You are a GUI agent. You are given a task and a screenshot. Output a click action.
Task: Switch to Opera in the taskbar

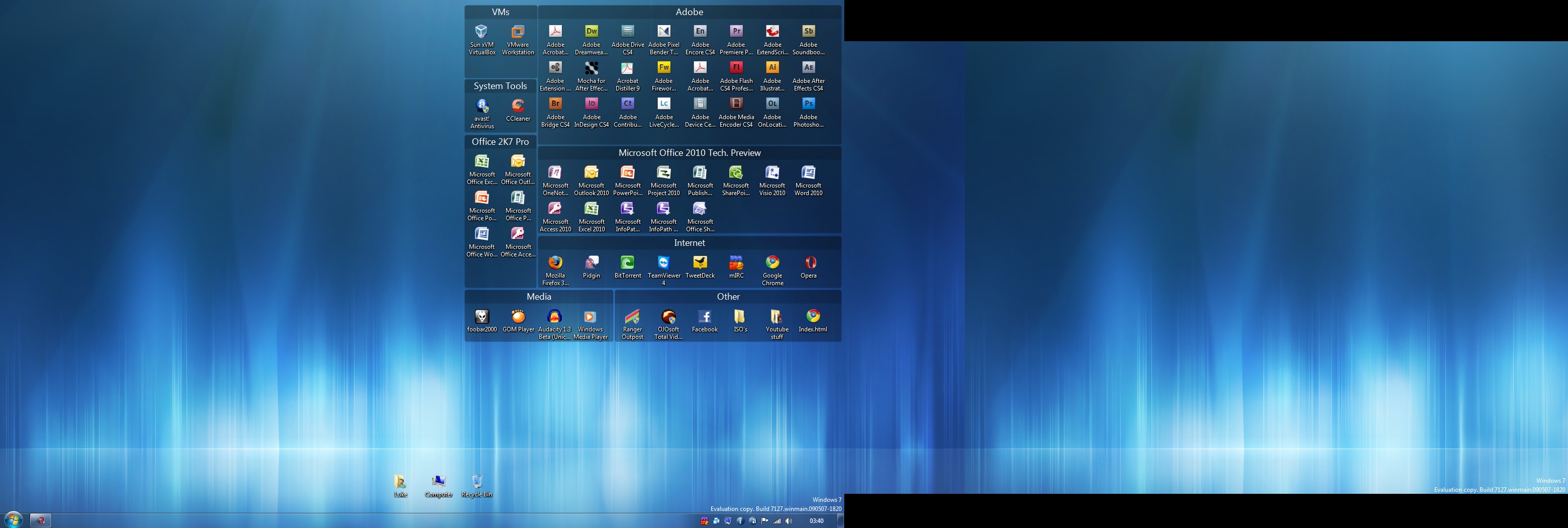point(41,520)
